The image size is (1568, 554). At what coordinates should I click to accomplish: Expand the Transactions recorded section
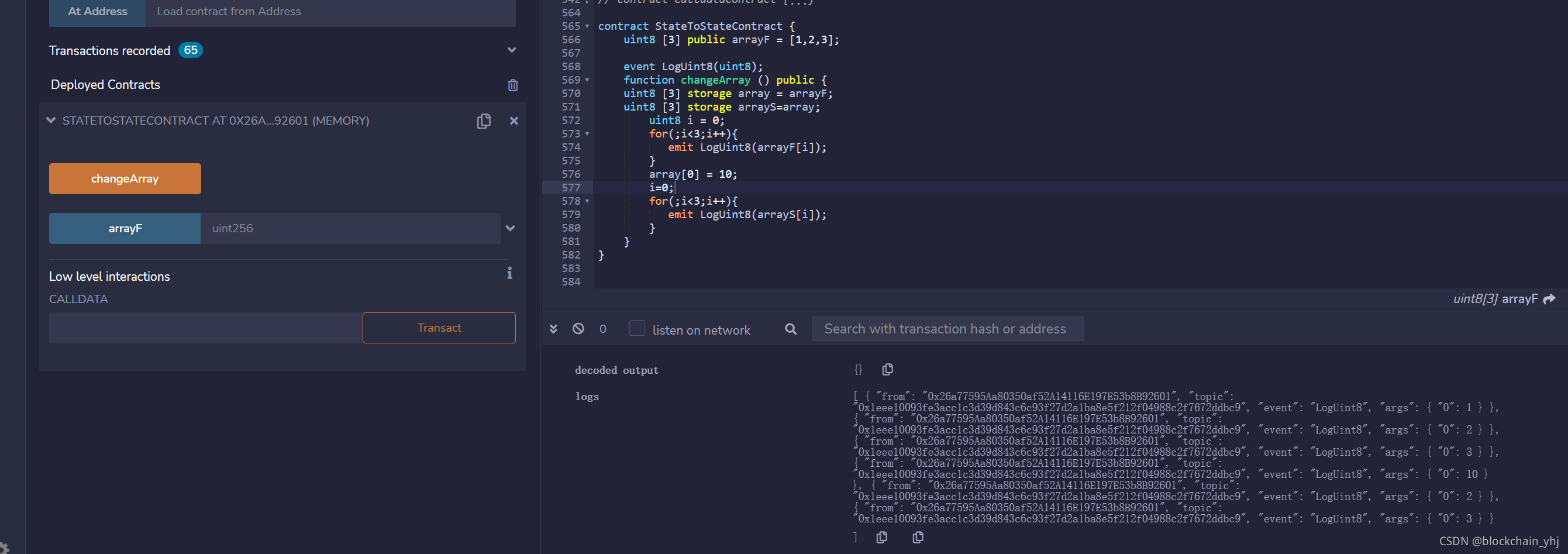pos(511,50)
